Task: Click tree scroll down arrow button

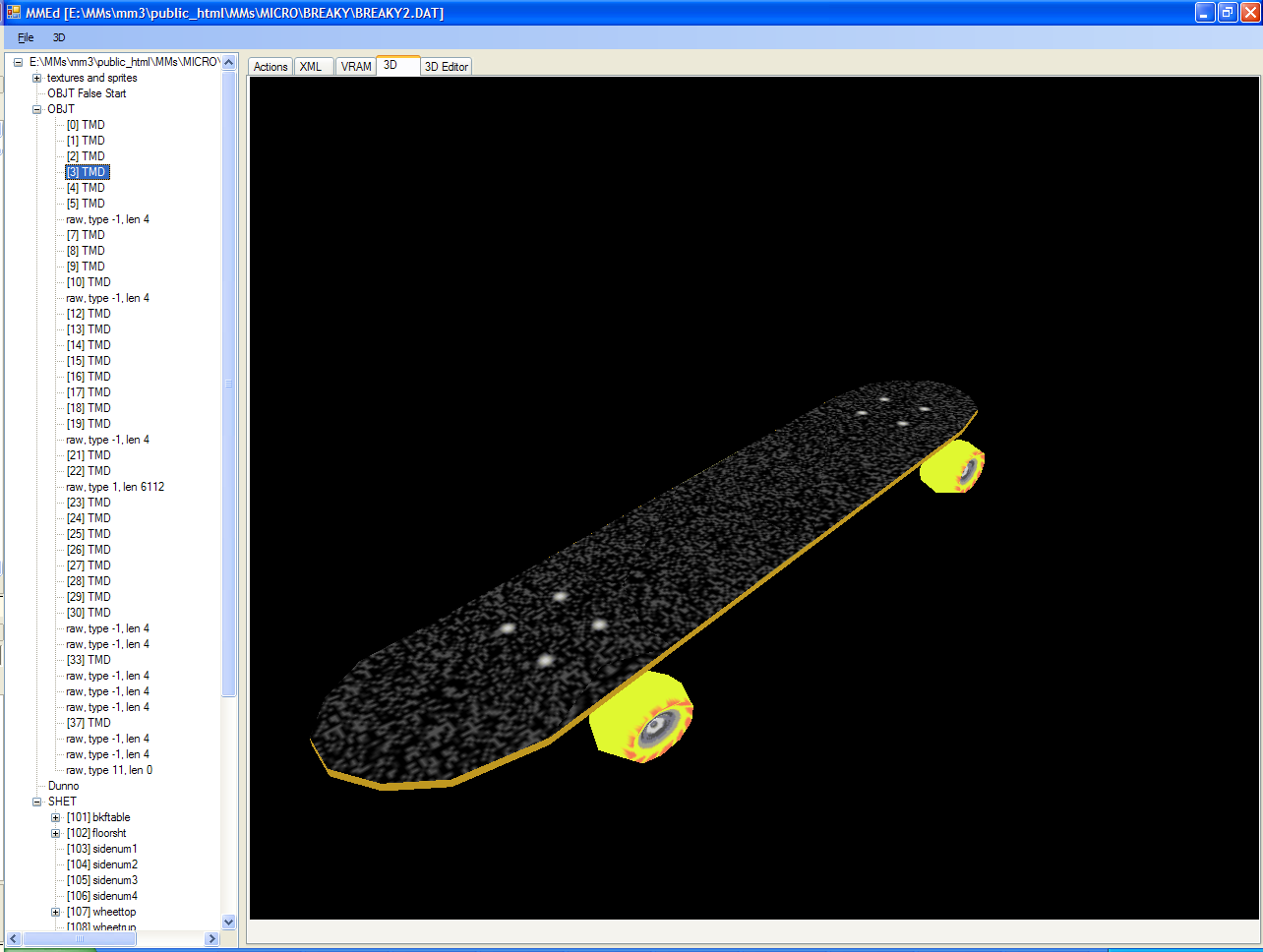Action: click(x=229, y=922)
